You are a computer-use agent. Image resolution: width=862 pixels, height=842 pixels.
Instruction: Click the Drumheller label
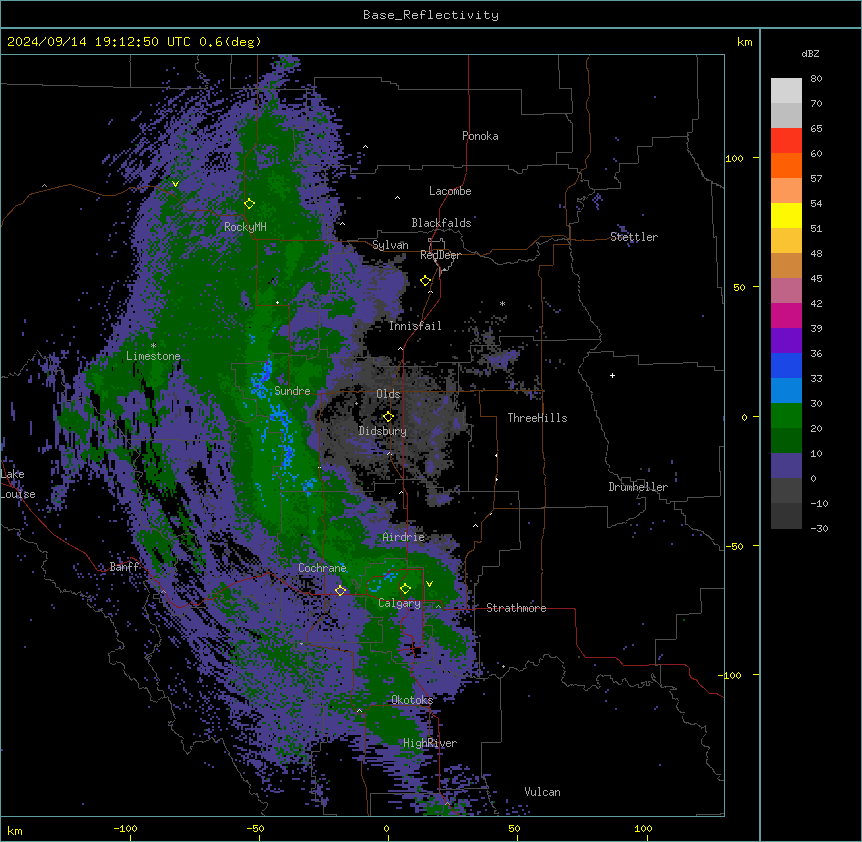tap(638, 487)
